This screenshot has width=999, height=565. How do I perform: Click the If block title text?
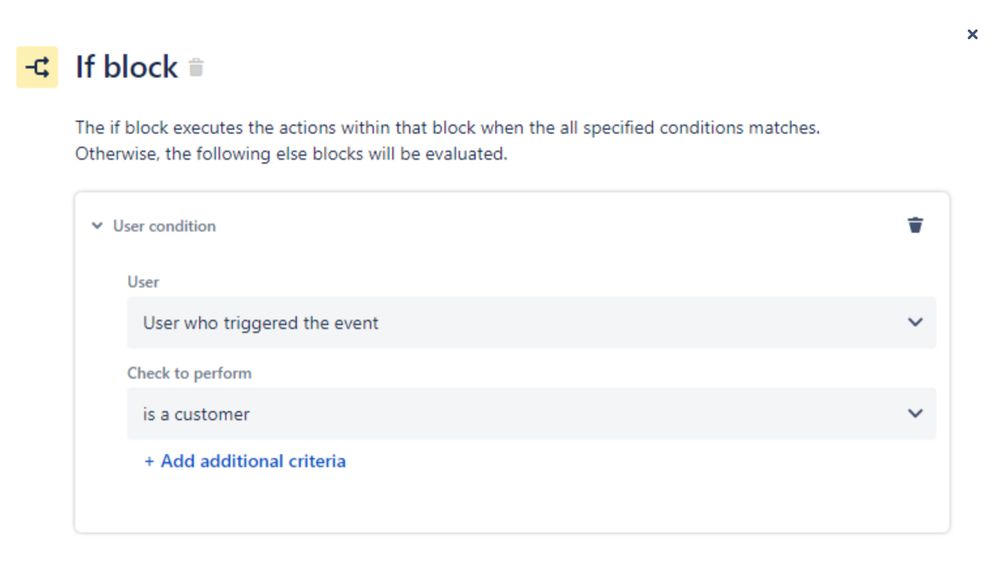pyautogui.click(x=127, y=67)
